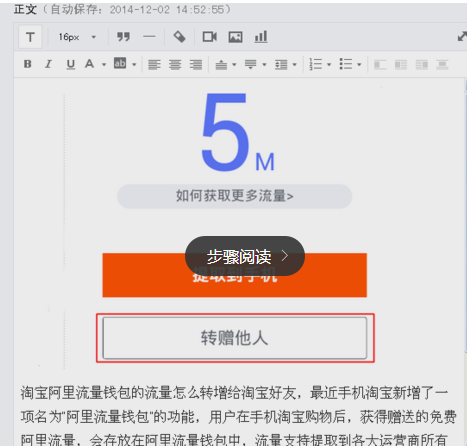Viewport: 467px width, 446px height.
Task: Open bulleted list style dropdown
Action: 359,64
